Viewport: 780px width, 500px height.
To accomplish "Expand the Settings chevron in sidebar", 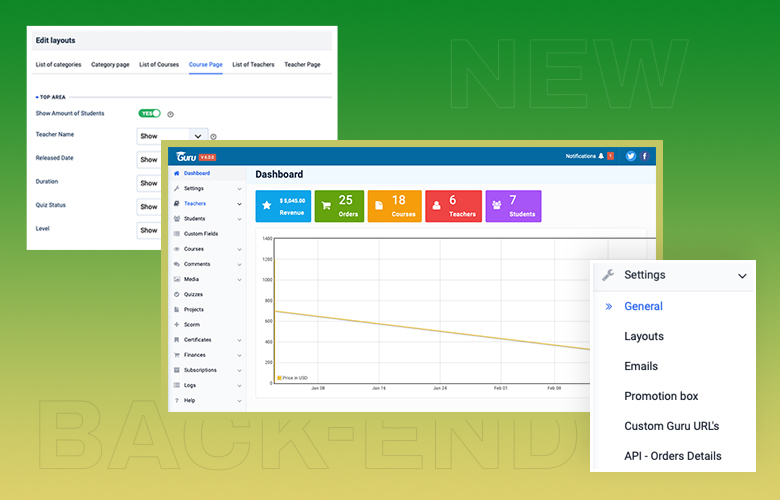I will pos(239,189).
